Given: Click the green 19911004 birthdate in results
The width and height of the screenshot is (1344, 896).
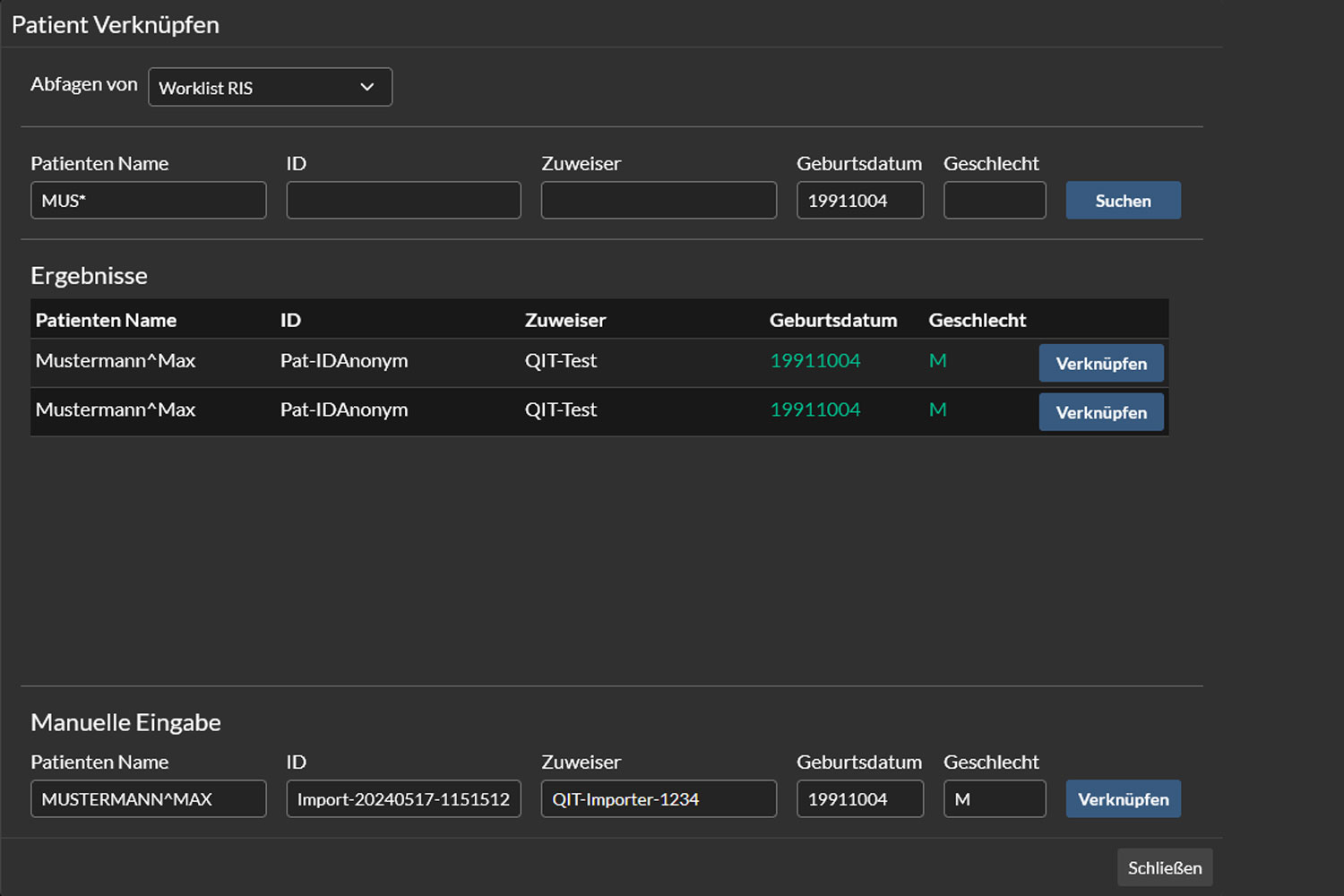Looking at the screenshot, I should point(814,361).
